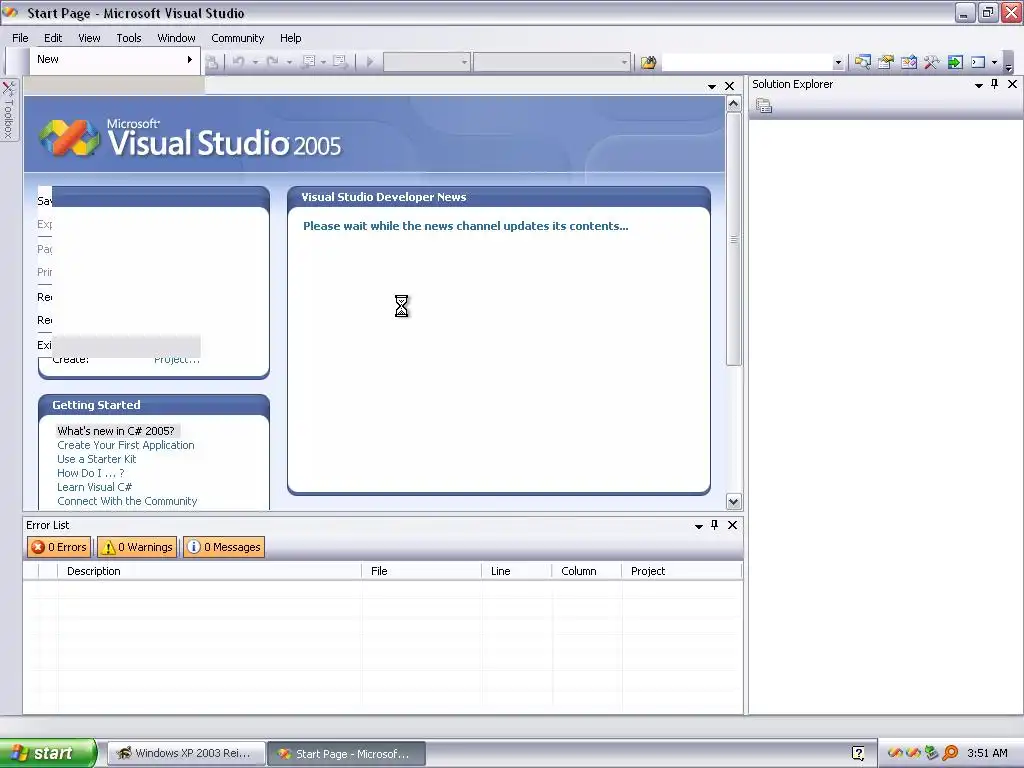Expand the New submenu in the File menu
Viewport: 1024px width, 768px height.
pos(115,59)
